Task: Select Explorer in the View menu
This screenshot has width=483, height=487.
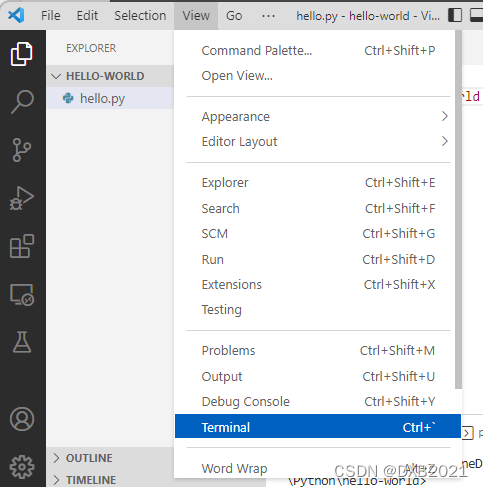Action: tap(318, 183)
